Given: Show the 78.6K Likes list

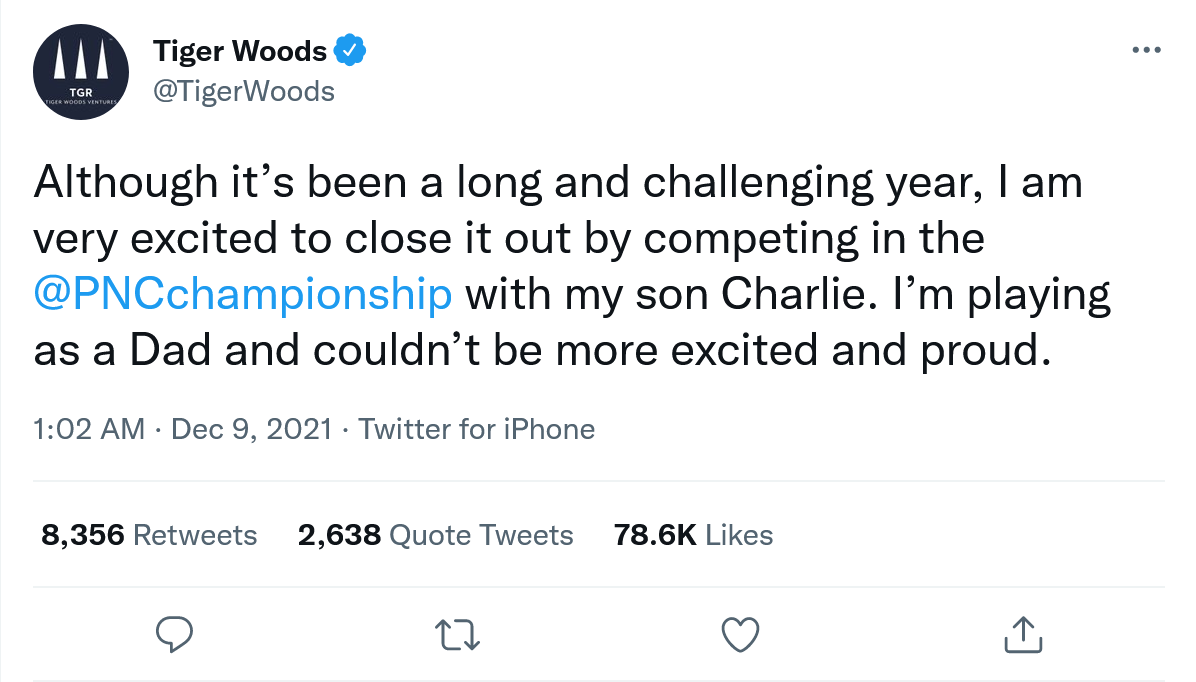Looking at the screenshot, I should coord(693,535).
